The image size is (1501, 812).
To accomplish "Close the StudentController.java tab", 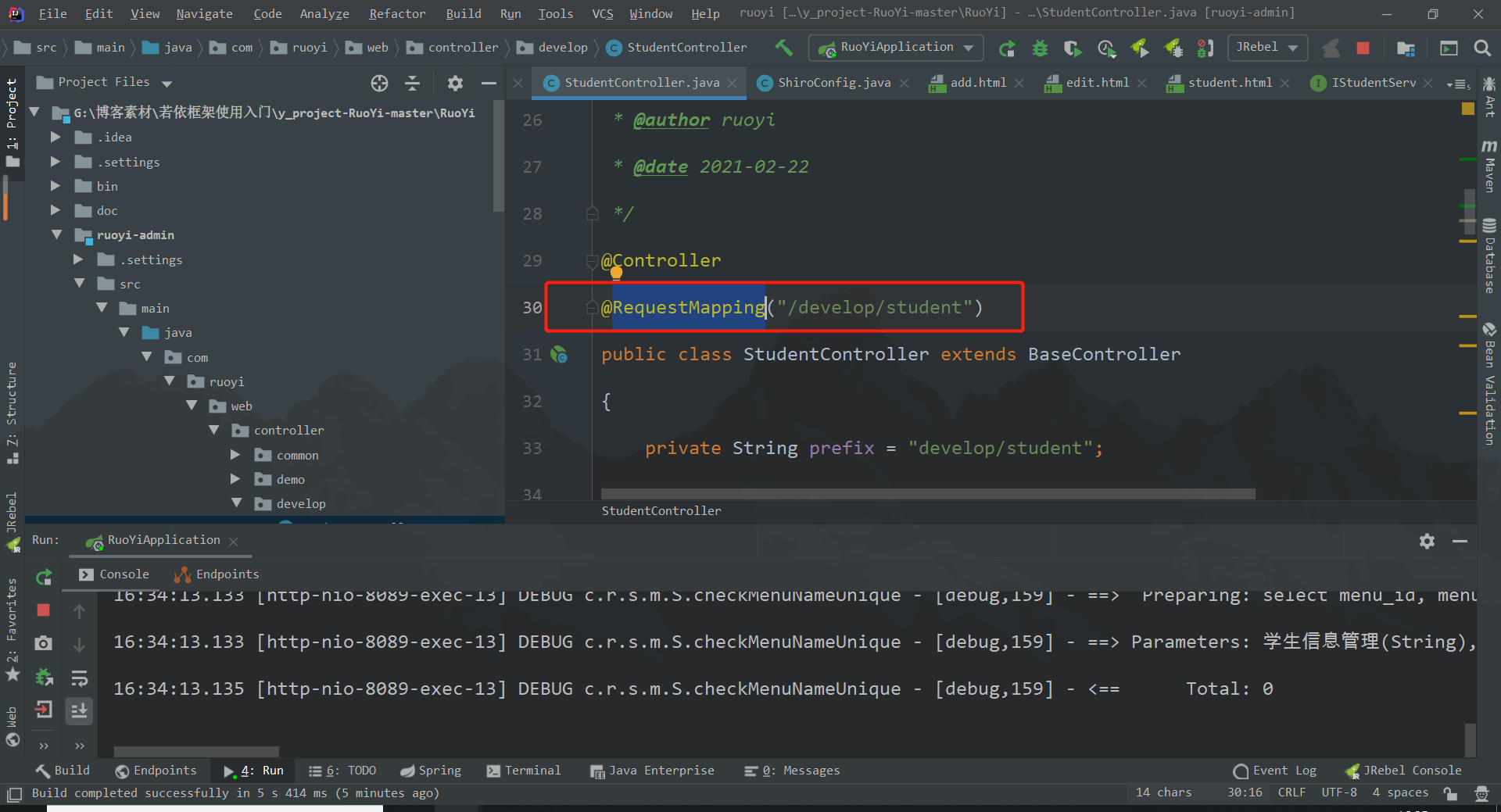I will pyautogui.click(x=732, y=83).
